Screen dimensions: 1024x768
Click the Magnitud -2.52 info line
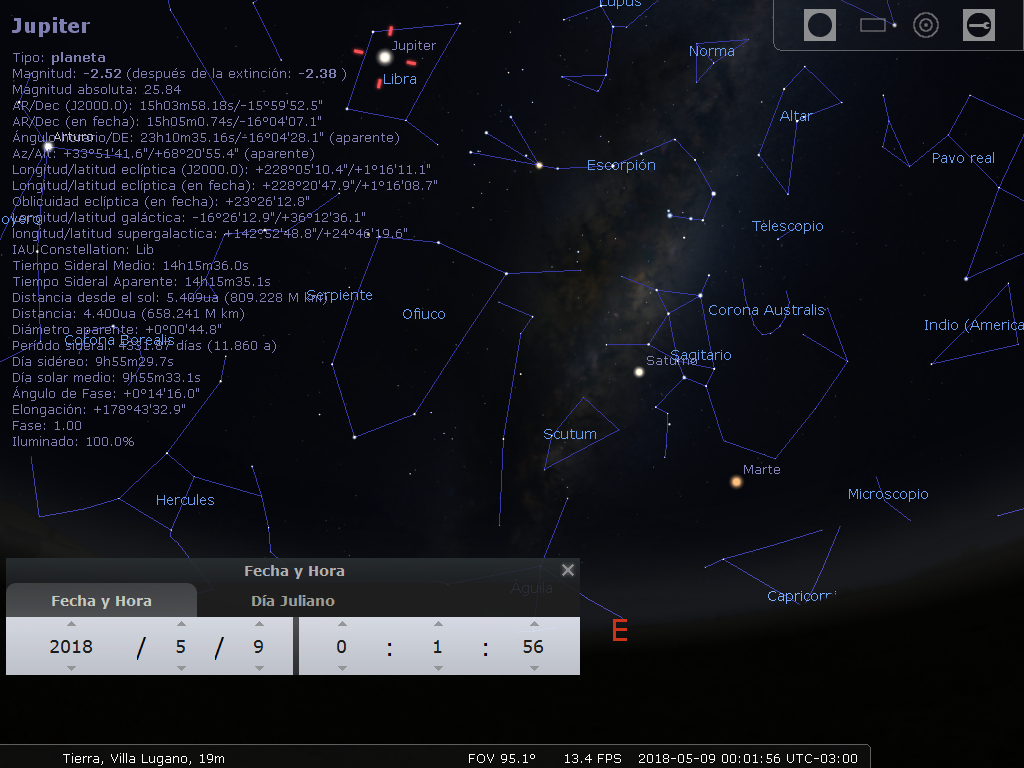[x=179, y=74]
